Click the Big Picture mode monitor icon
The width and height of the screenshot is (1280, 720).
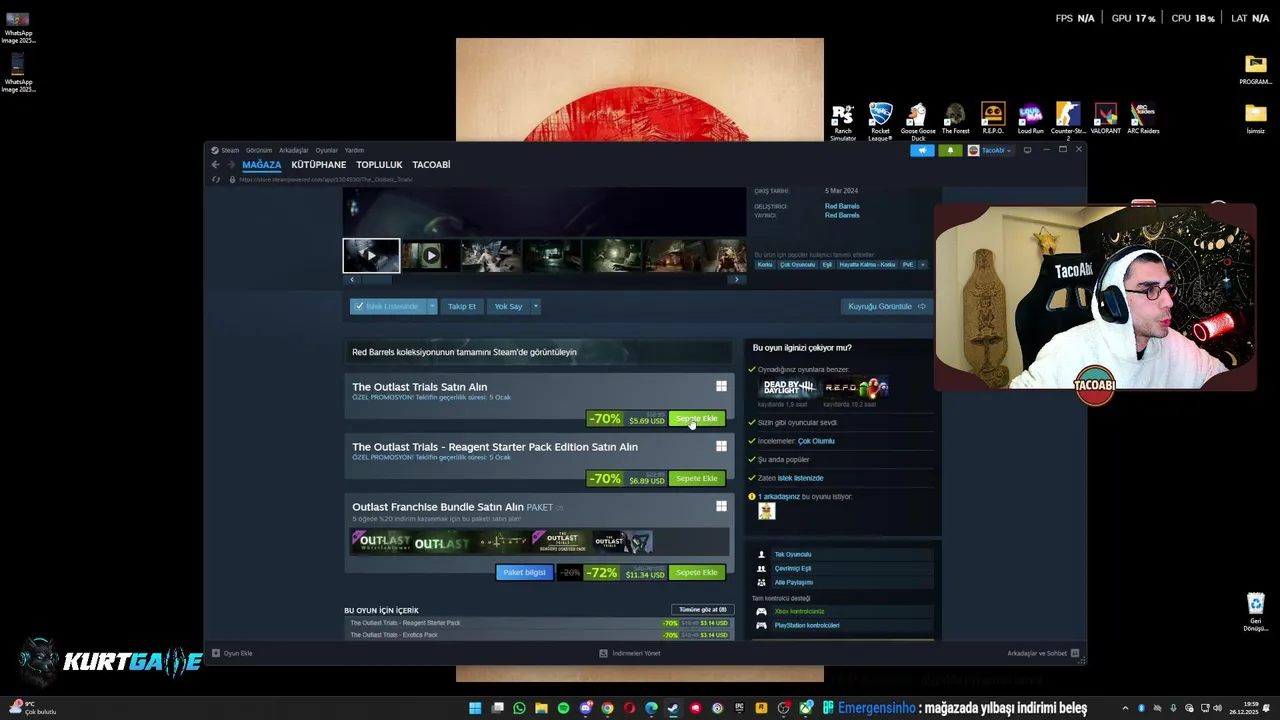click(x=1027, y=150)
